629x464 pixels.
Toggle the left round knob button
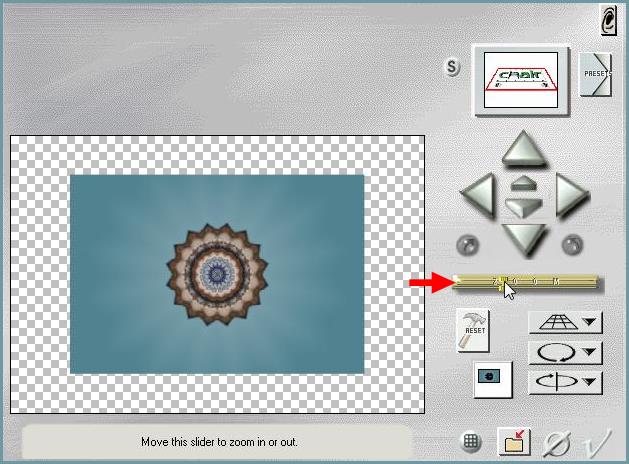pos(467,243)
